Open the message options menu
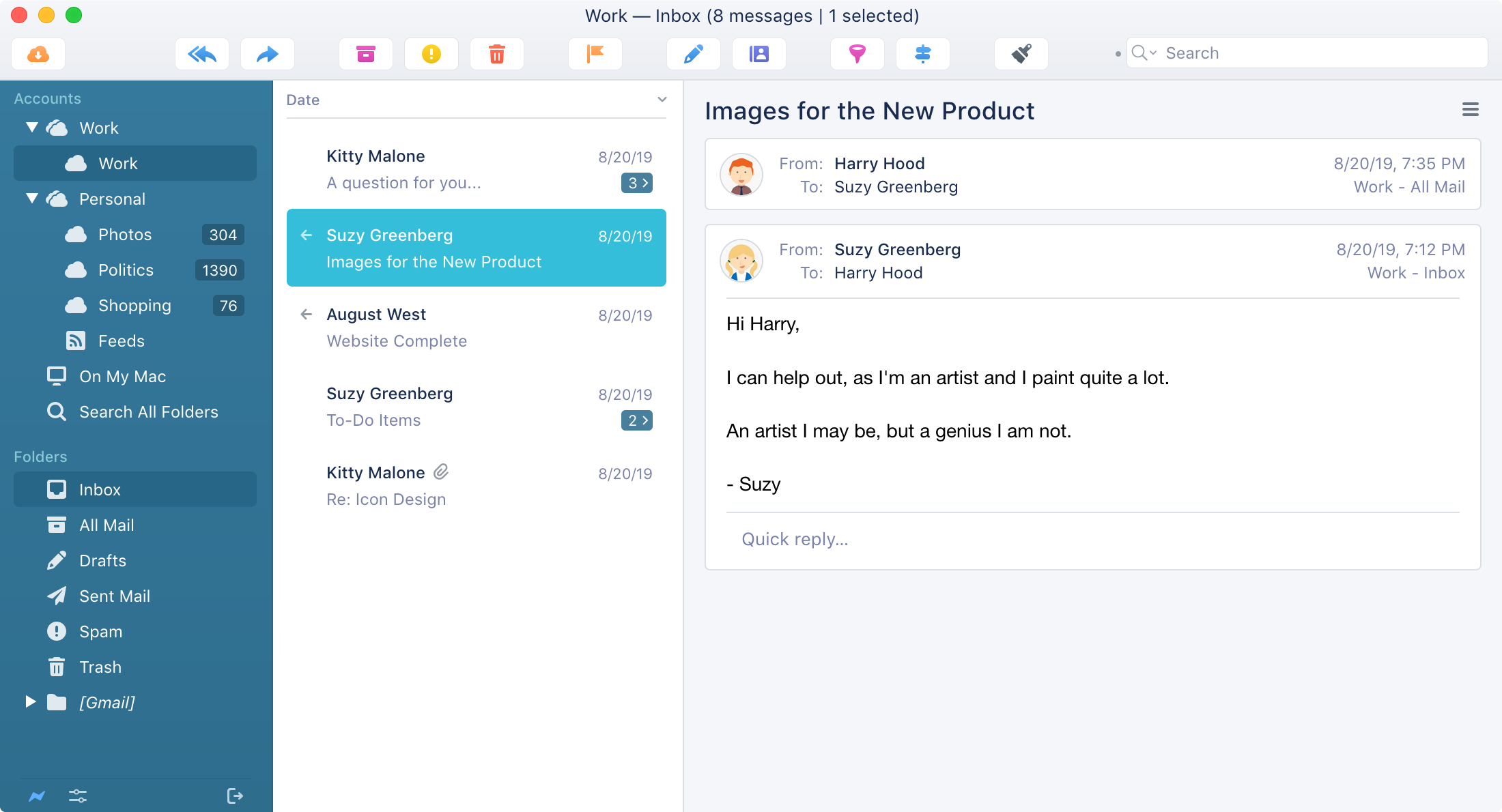Image resolution: width=1502 pixels, height=812 pixels. point(1470,109)
